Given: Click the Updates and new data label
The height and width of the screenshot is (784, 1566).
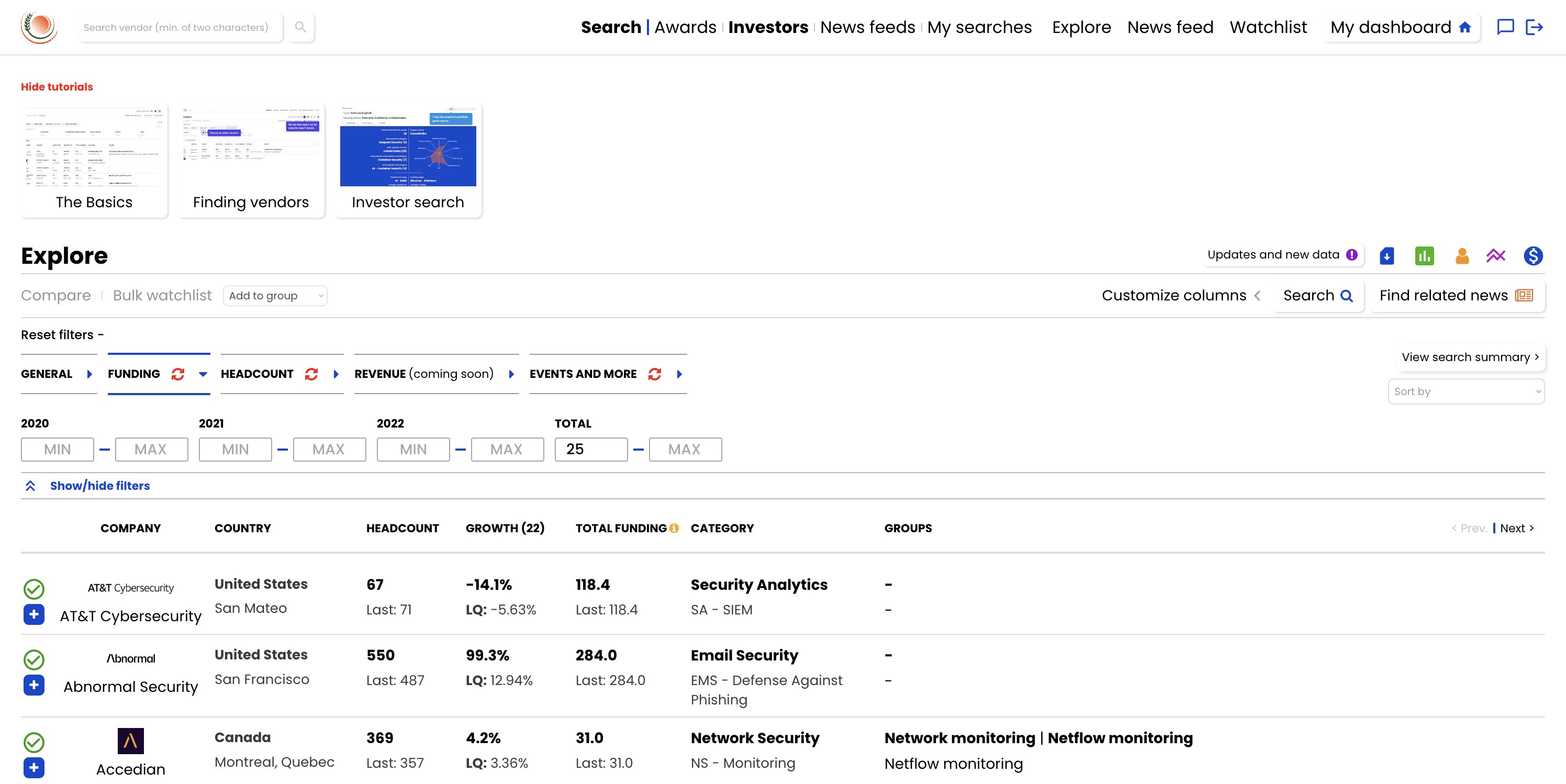Looking at the screenshot, I should coord(1273,255).
